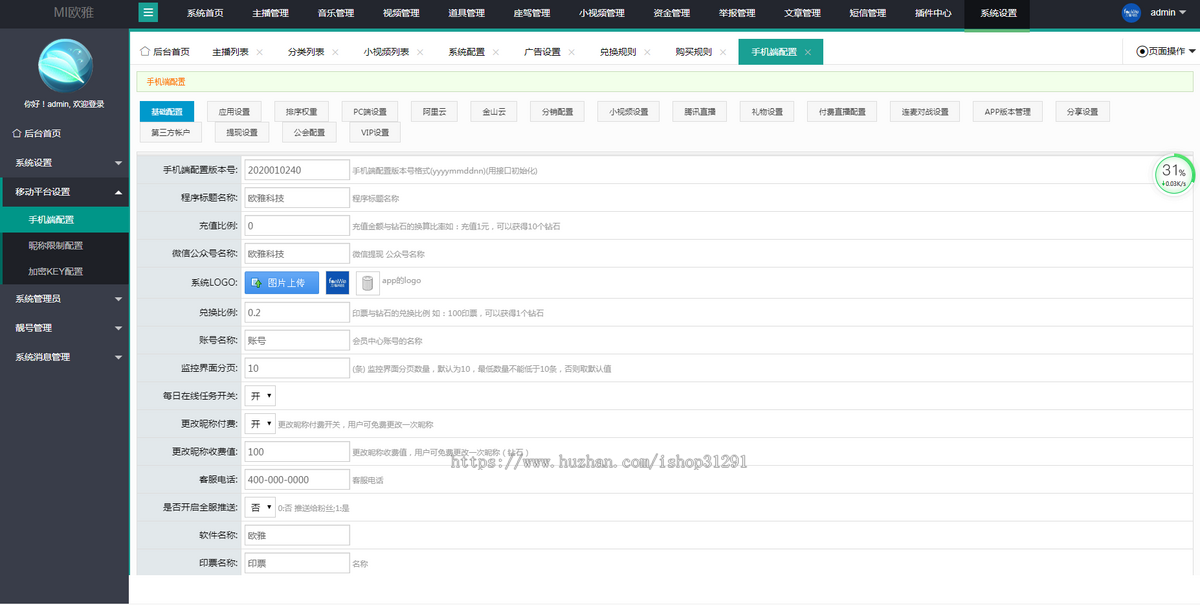
Task: Close the 购买规则 tab
Action: click(x=722, y=52)
